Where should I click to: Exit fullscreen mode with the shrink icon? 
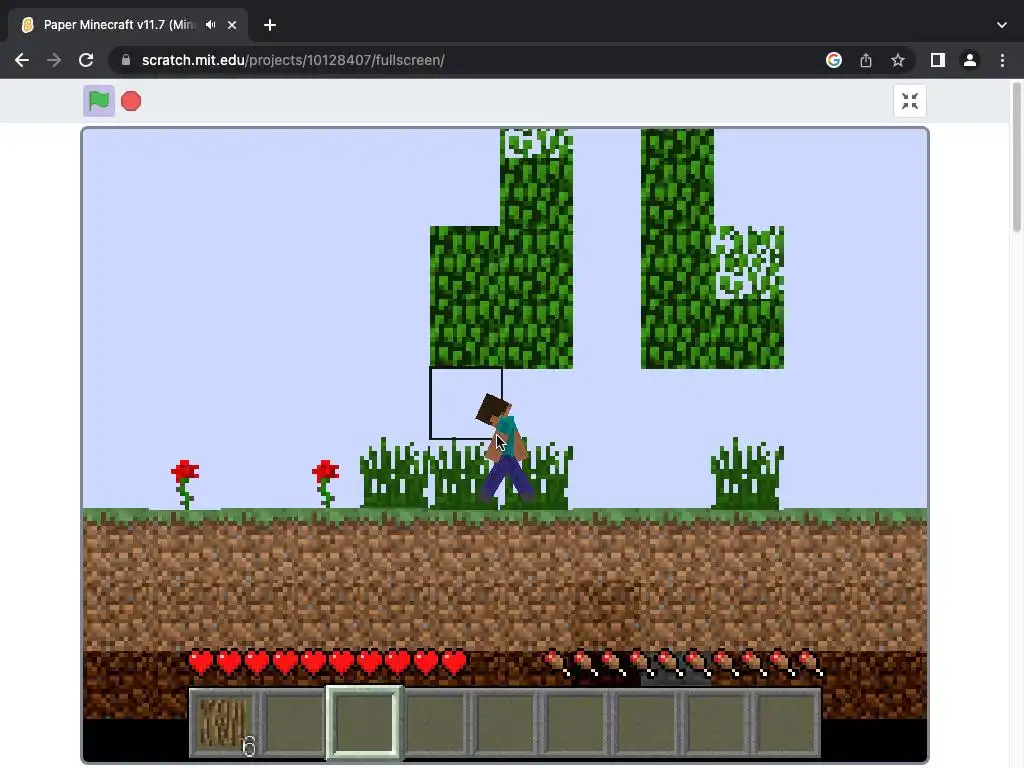pos(910,101)
